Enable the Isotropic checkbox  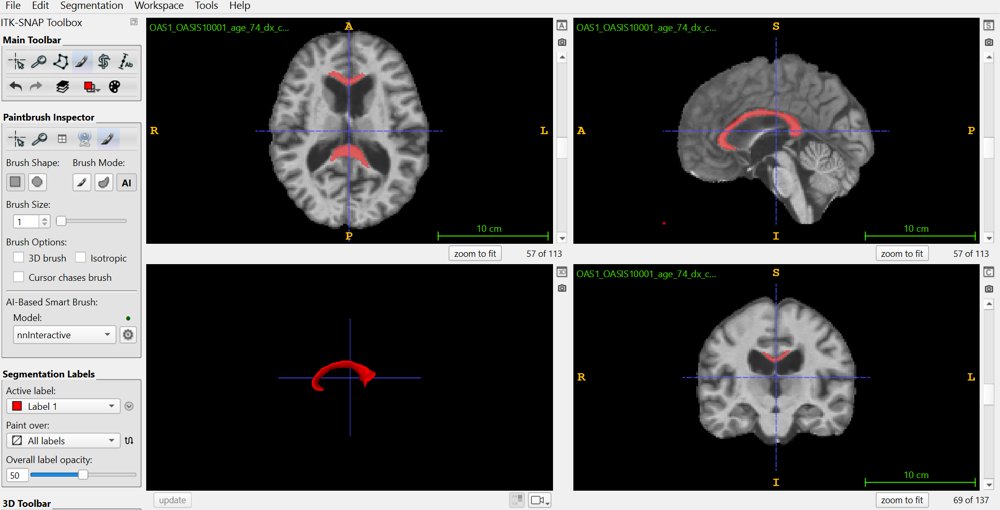click(x=80, y=258)
